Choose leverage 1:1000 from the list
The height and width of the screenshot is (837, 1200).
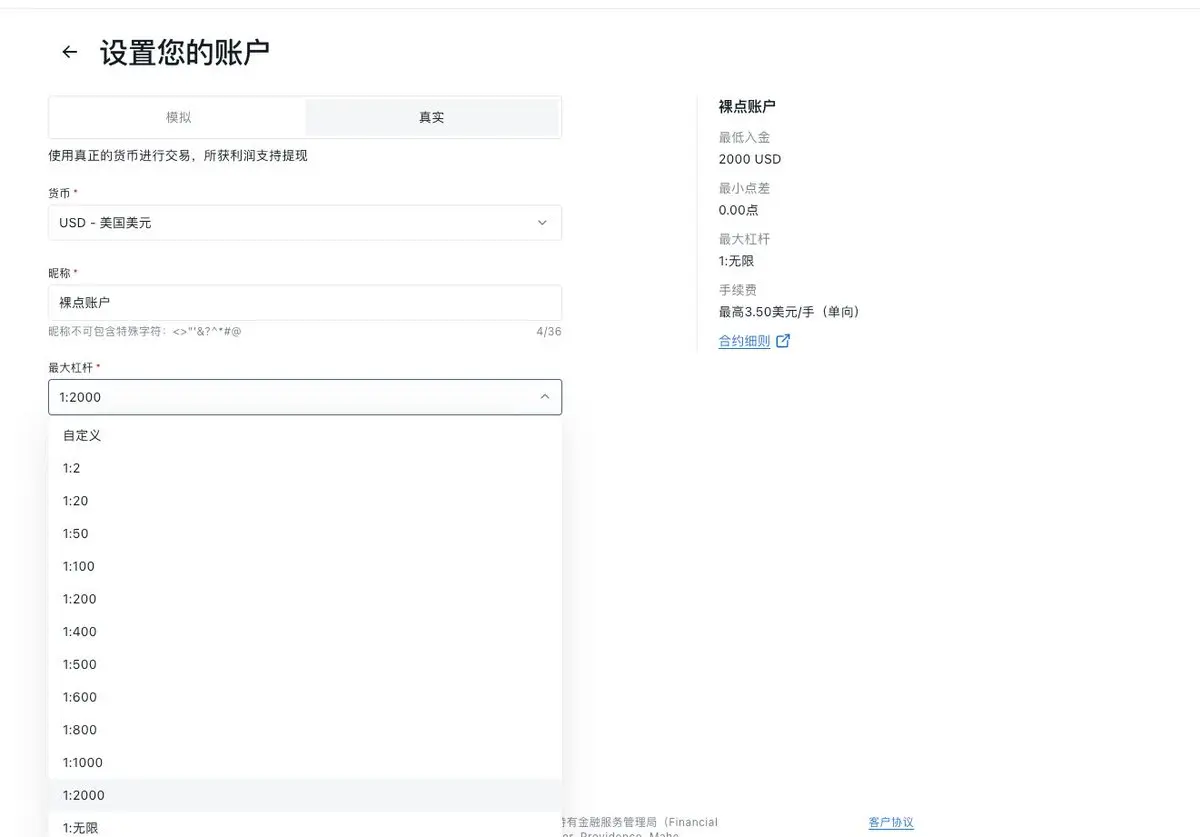pos(81,762)
